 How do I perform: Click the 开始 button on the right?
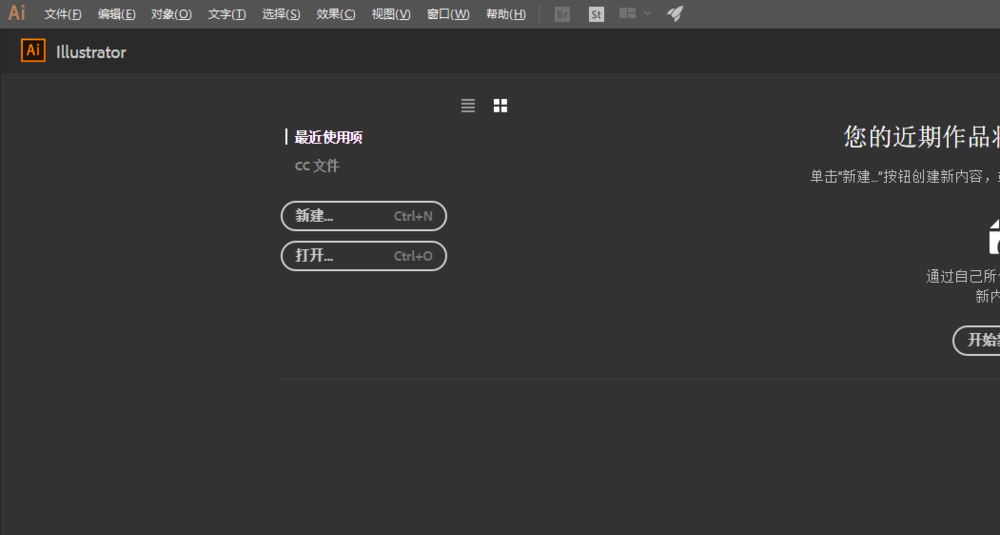click(976, 340)
